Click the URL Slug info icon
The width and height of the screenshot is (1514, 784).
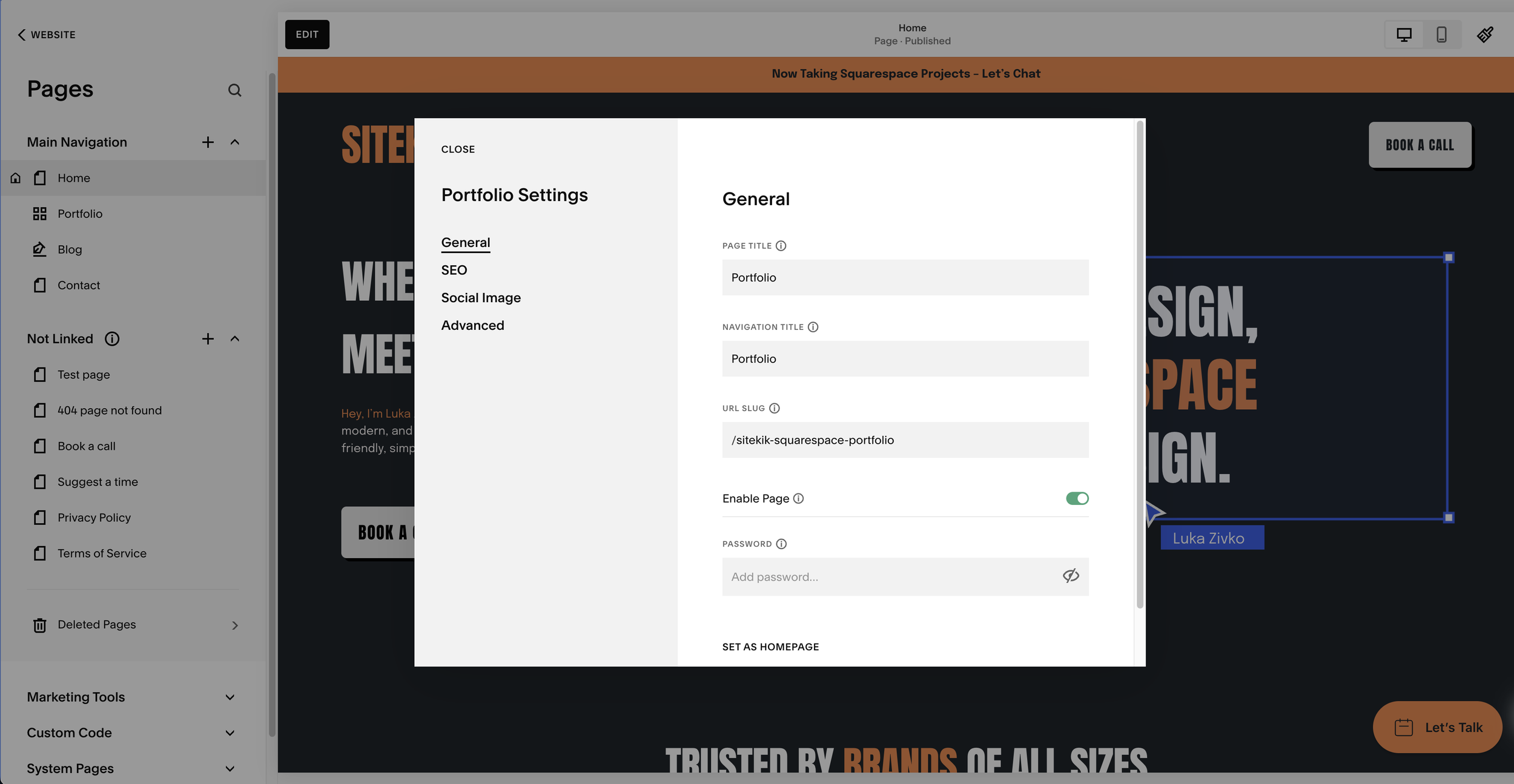point(774,408)
